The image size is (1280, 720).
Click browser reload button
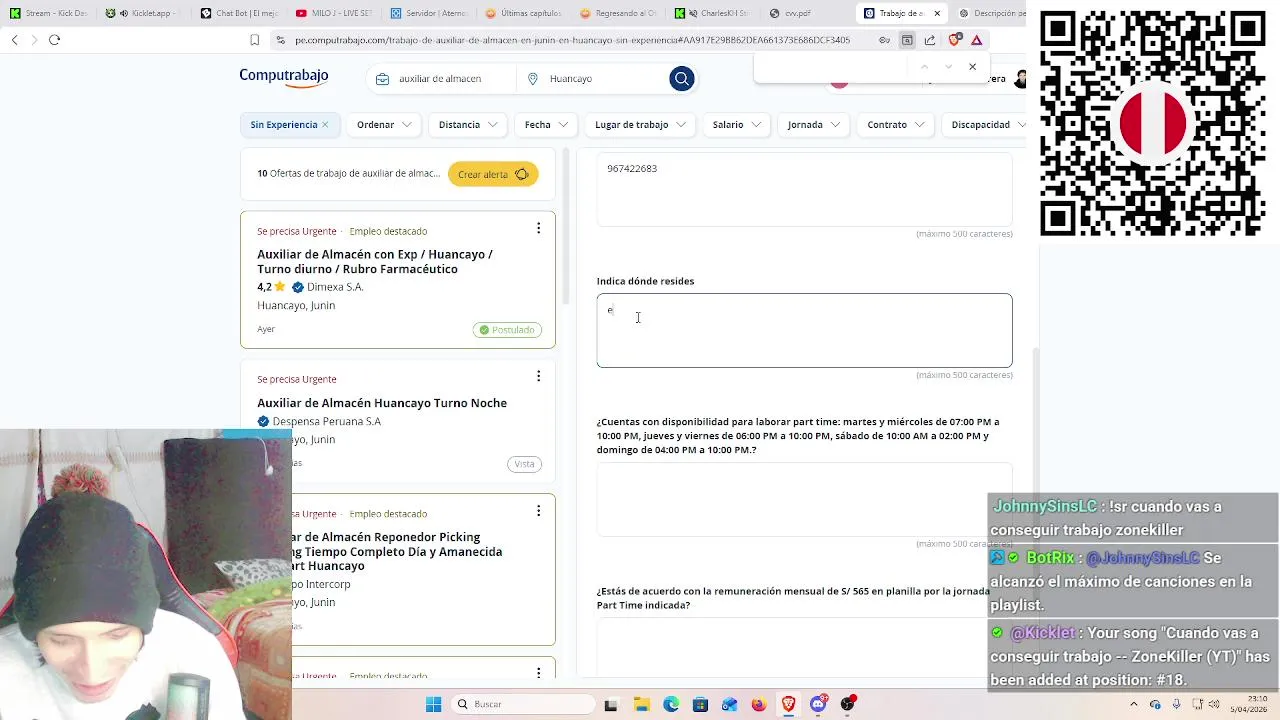54,40
